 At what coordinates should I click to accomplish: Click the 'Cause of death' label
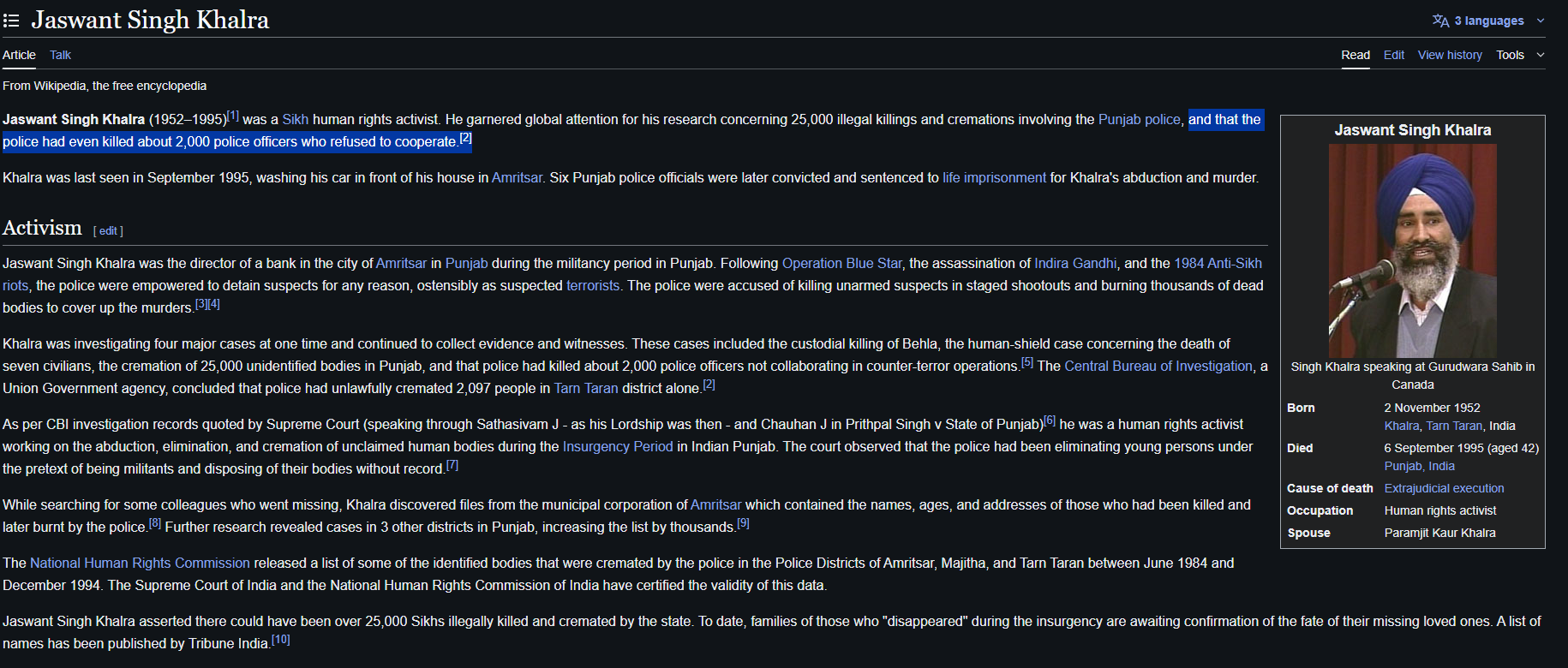1330,488
